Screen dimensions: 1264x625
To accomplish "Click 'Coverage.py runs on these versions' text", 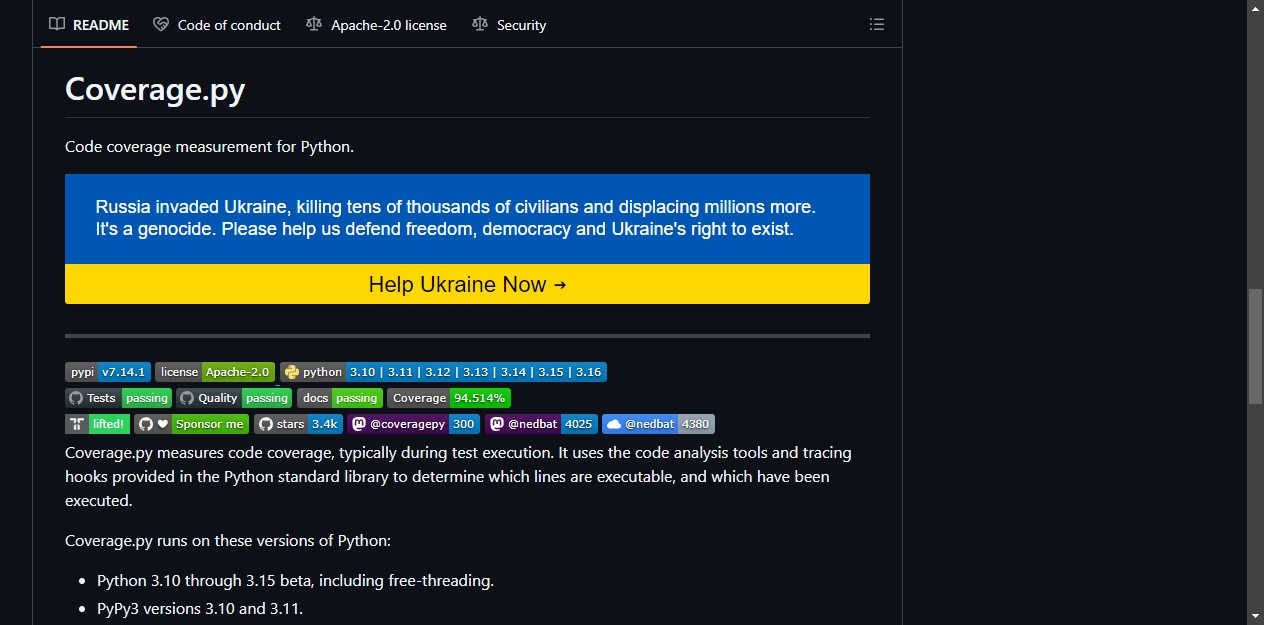I will tap(228, 540).
